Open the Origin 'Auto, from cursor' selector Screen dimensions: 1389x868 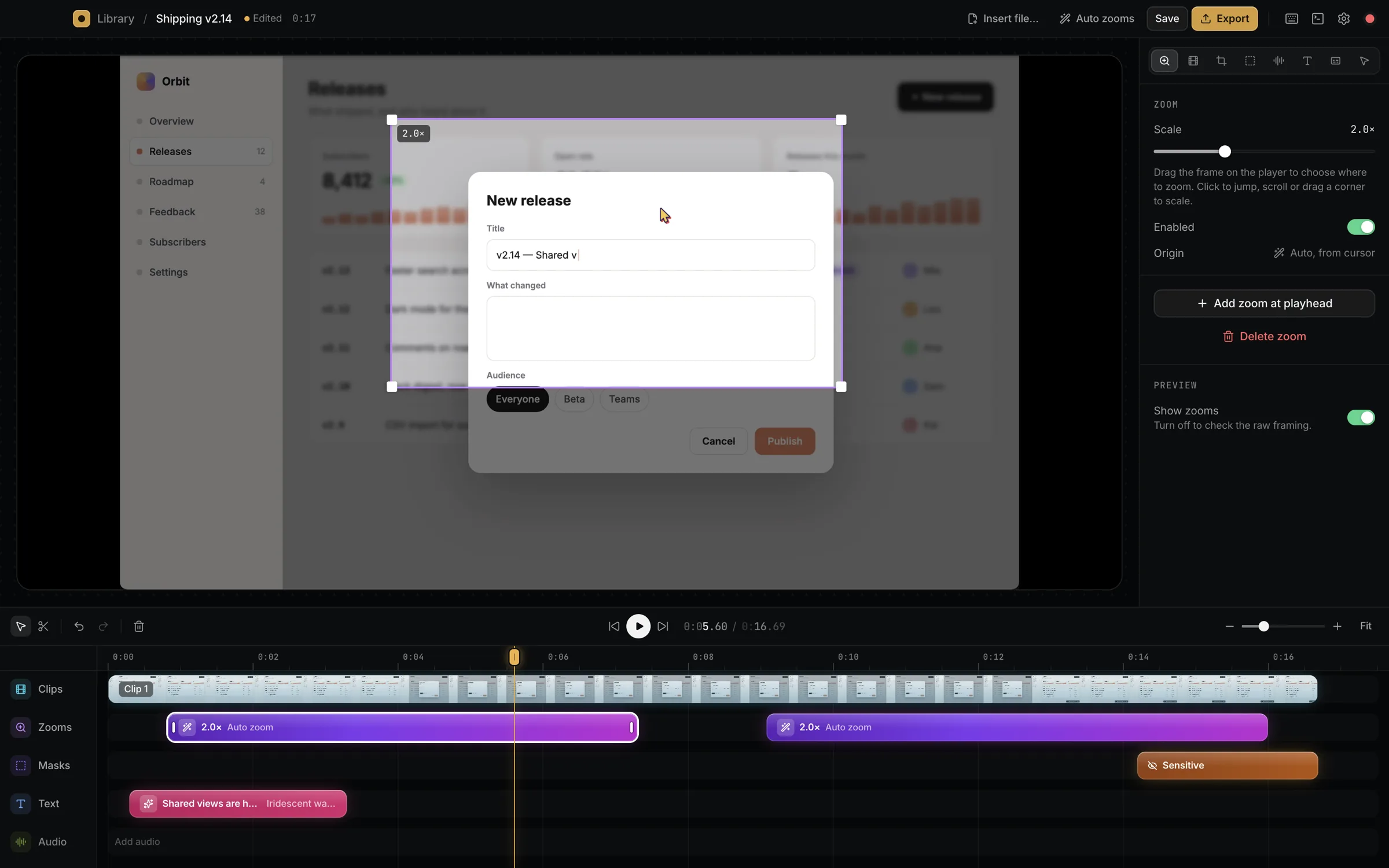(x=1324, y=253)
